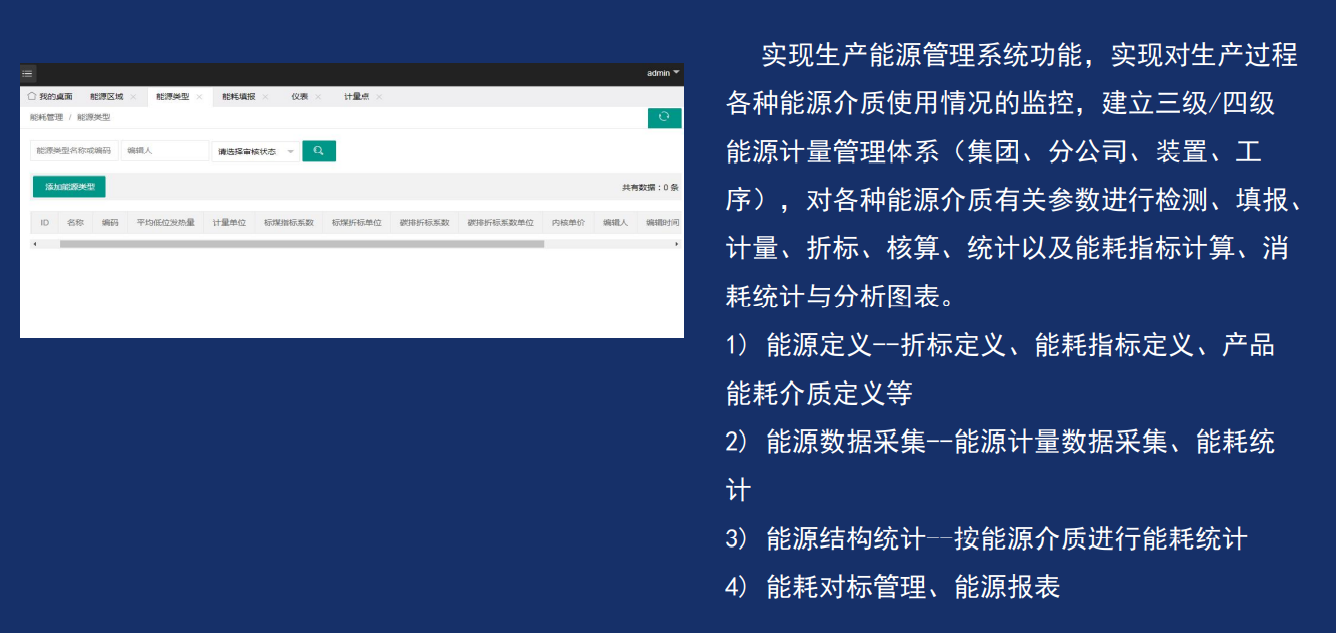This screenshot has height=633, width=1336.
Task: Click the 标煤指标系数 column header
Action: (288, 223)
